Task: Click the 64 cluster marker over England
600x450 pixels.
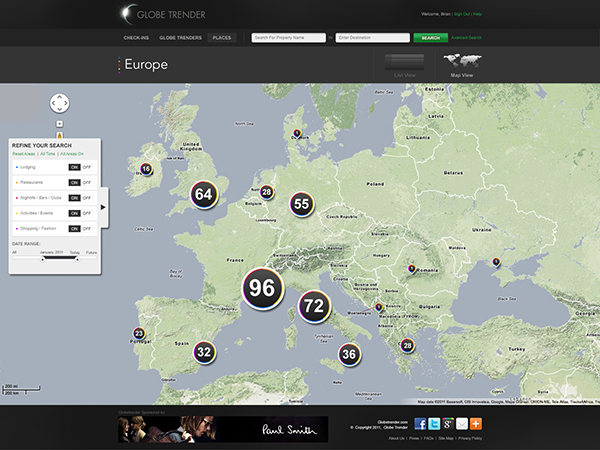Action: pos(204,194)
